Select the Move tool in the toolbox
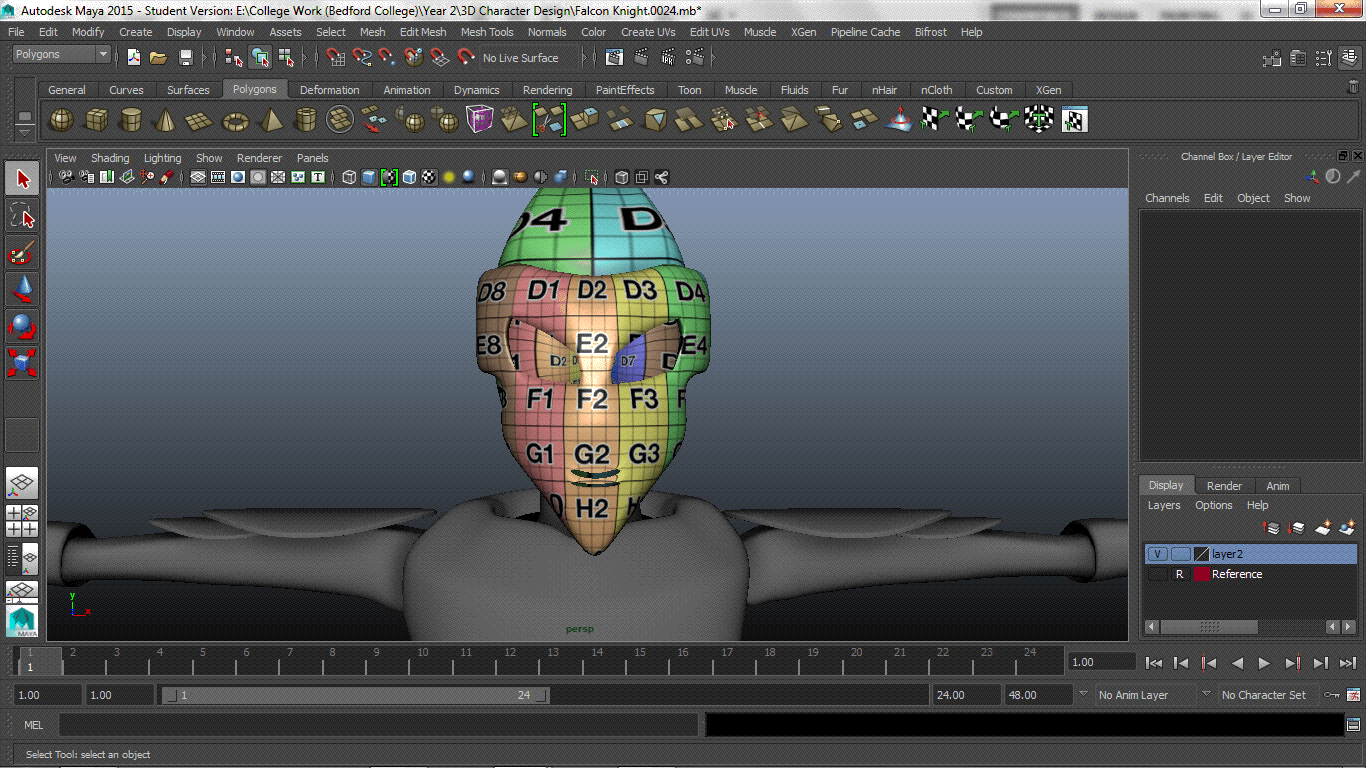The width and height of the screenshot is (1366, 768). 22,290
